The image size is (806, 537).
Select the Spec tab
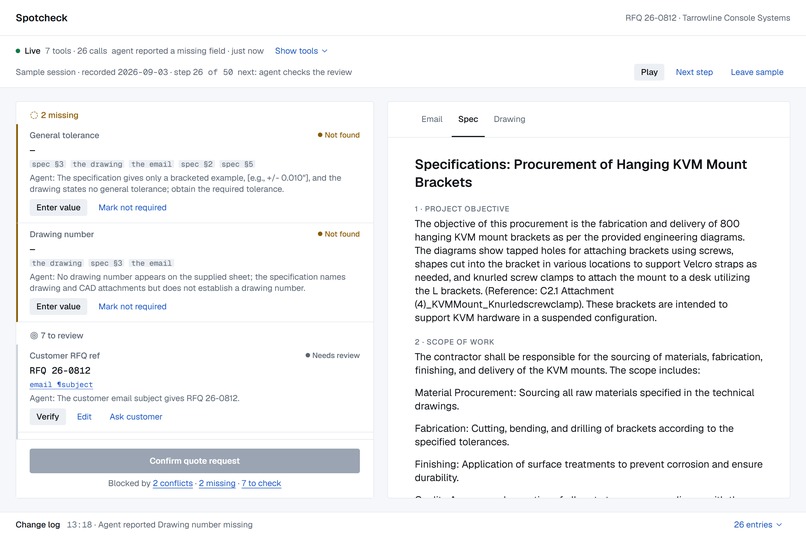(x=468, y=119)
